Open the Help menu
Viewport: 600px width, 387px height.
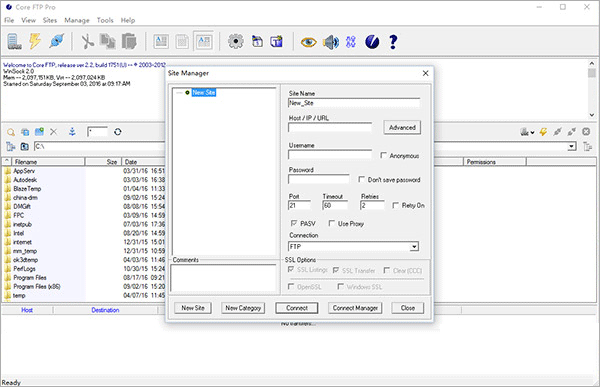pos(128,20)
